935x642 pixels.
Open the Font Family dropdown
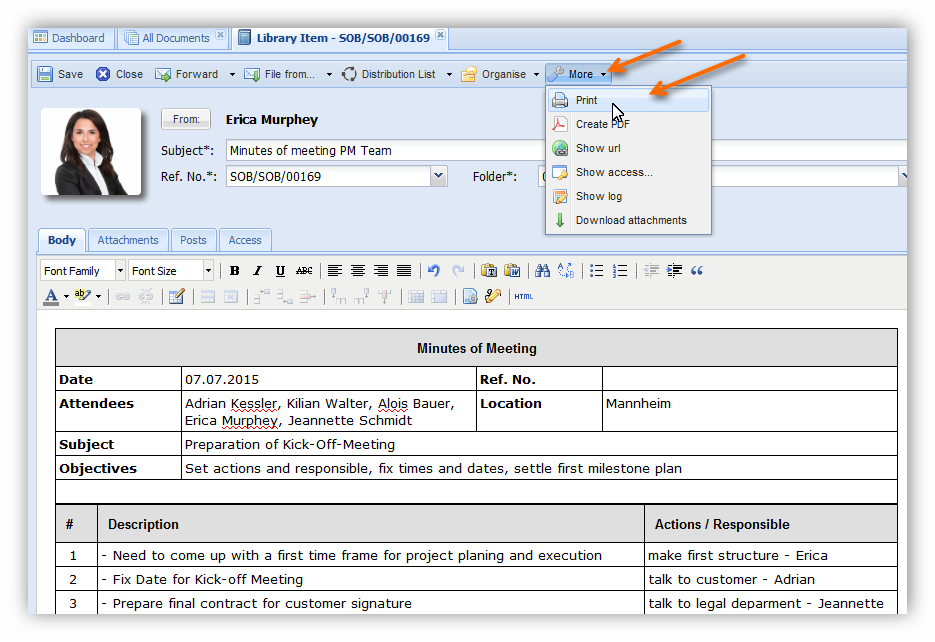coord(120,271)
